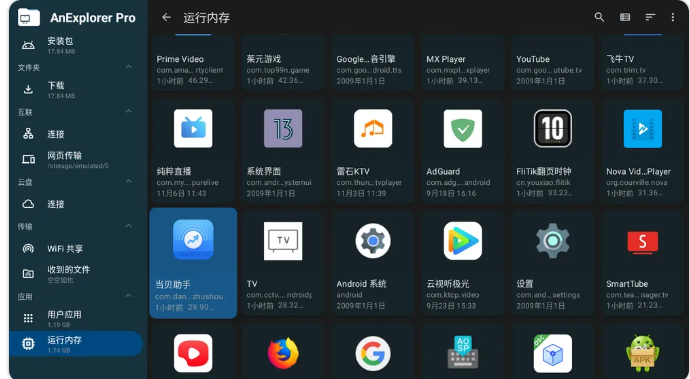The width and height of the screenshot is (690, 379).
Task: Click package name com.dan...zhushou
Action: click(x=189, y=296)
